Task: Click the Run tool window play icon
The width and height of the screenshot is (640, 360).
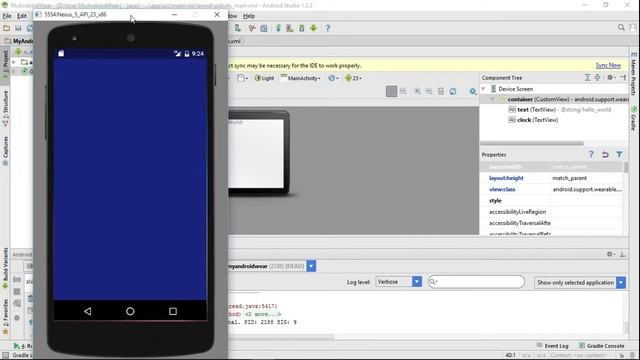Action: click(17, 346)
